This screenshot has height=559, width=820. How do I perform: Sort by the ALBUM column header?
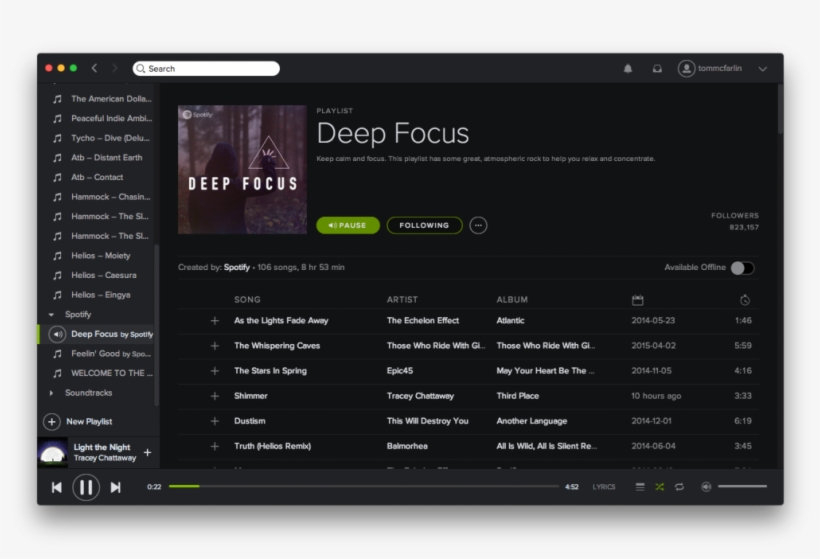[512, 300]
